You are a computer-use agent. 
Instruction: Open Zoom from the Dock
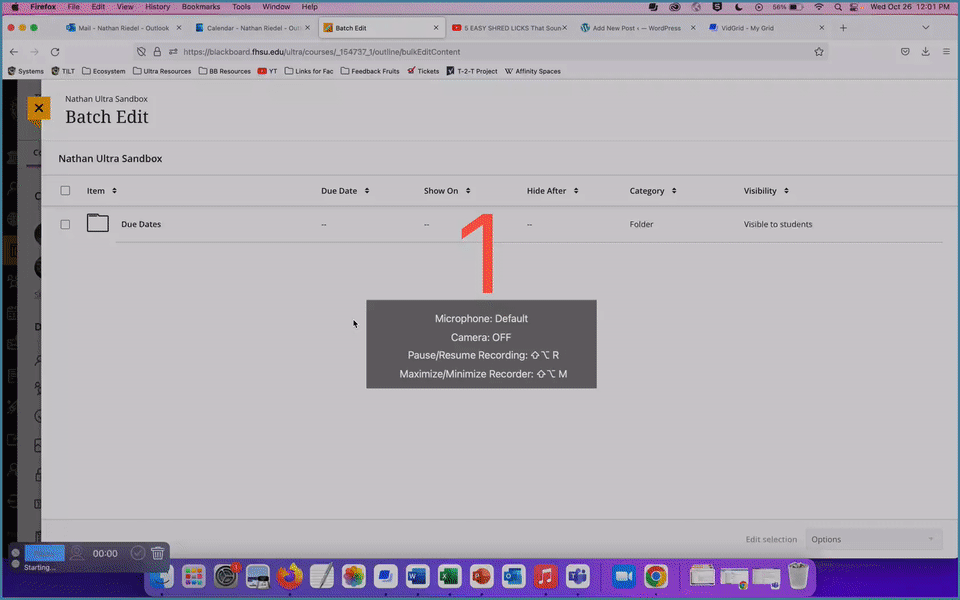tap(623, 576)
